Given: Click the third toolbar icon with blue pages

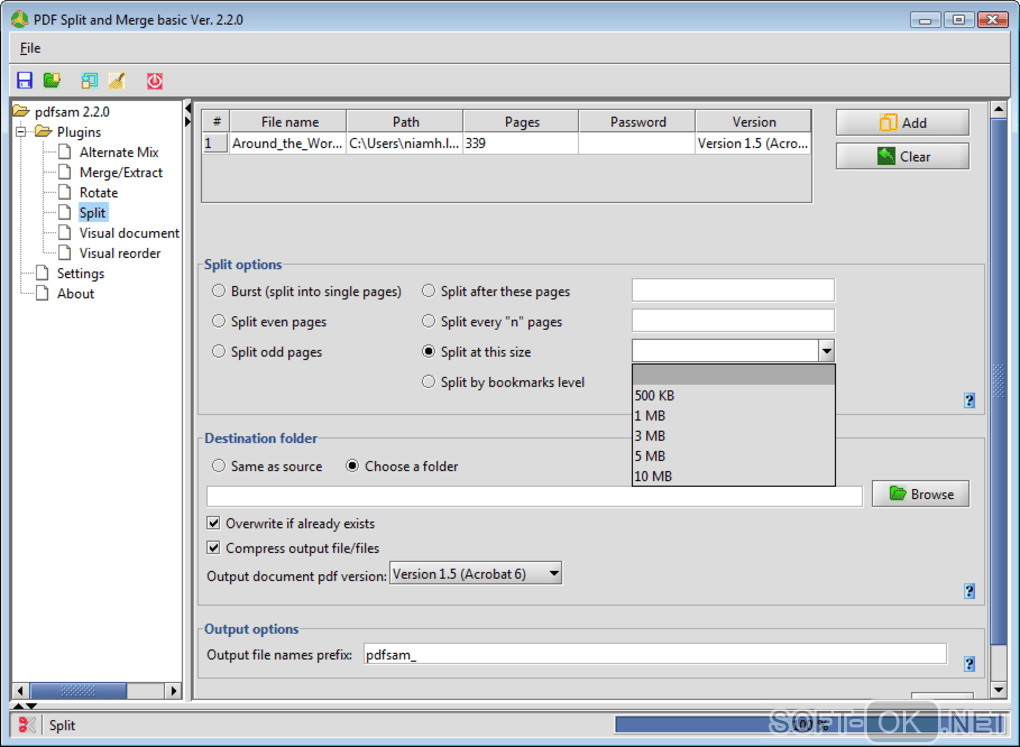Looking at the screenshot, I should tap(89, 81).
